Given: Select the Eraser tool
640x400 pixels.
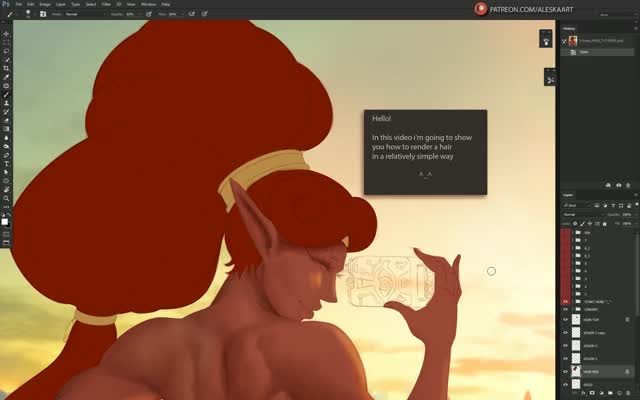Looking at the screenshot, I should point(6,120).
